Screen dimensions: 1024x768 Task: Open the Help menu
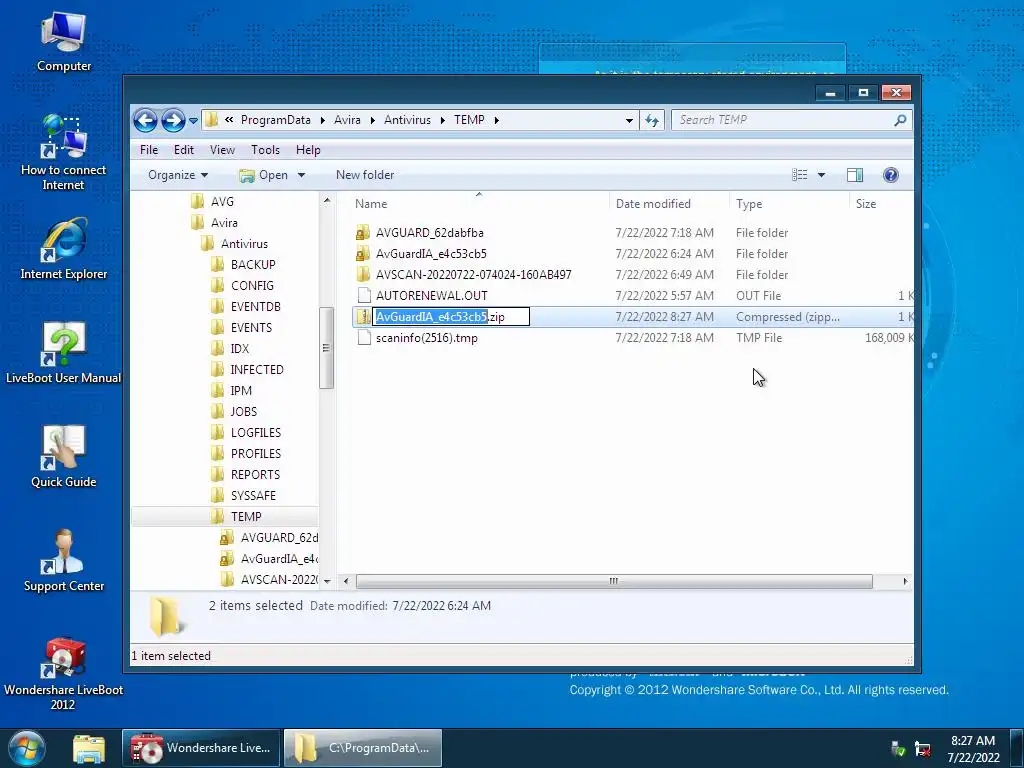(308, 150)
